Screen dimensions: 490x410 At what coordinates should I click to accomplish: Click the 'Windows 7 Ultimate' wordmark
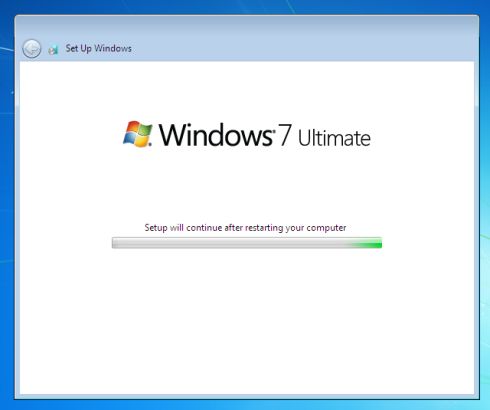click(x=265, y=135)
